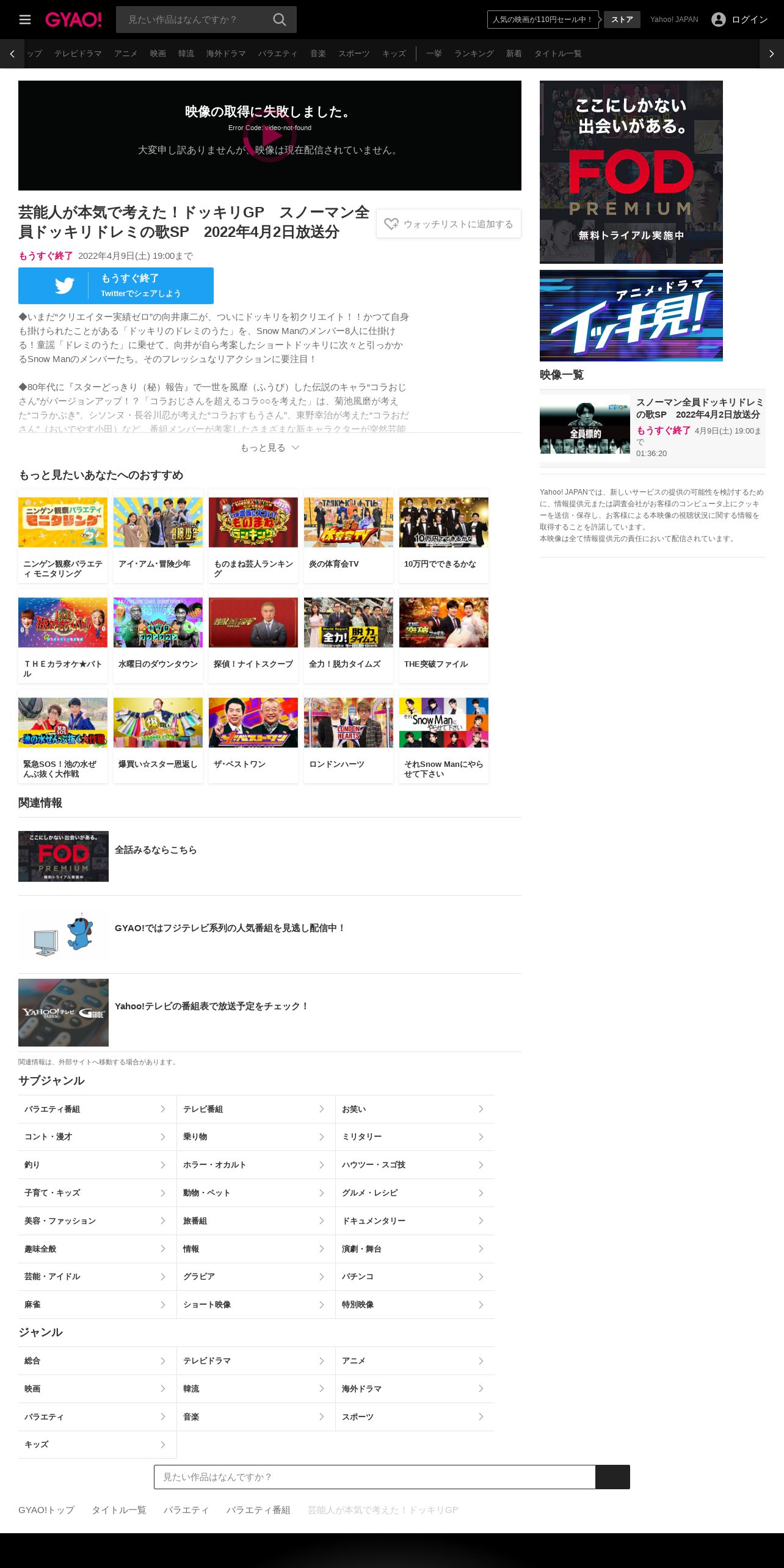Viewport: 784px width, 1568px height.
Task: Select the タイトル一覧 nav tab
Action: 557,54
